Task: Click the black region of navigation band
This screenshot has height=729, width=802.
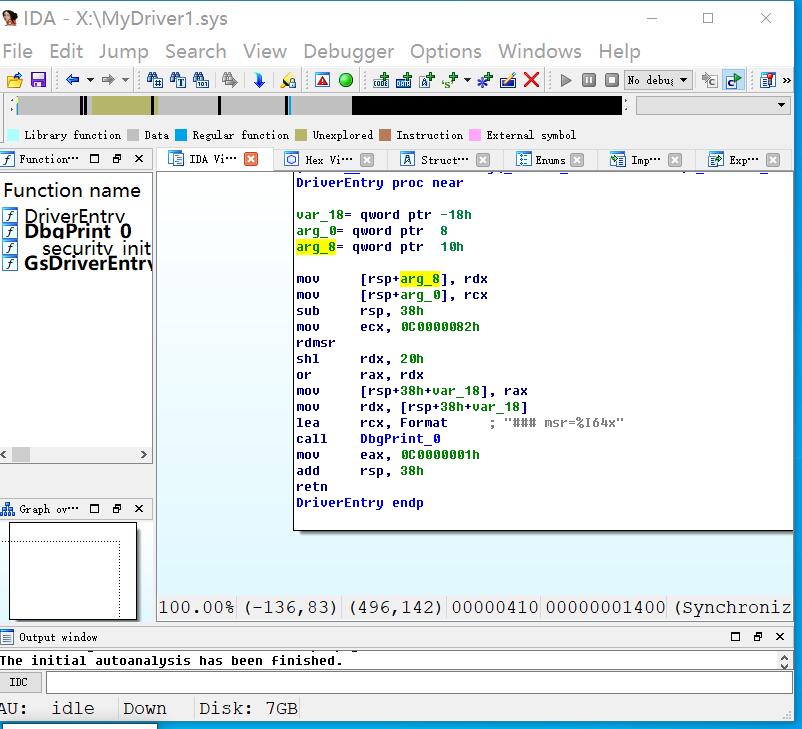Action: (487, 105)
